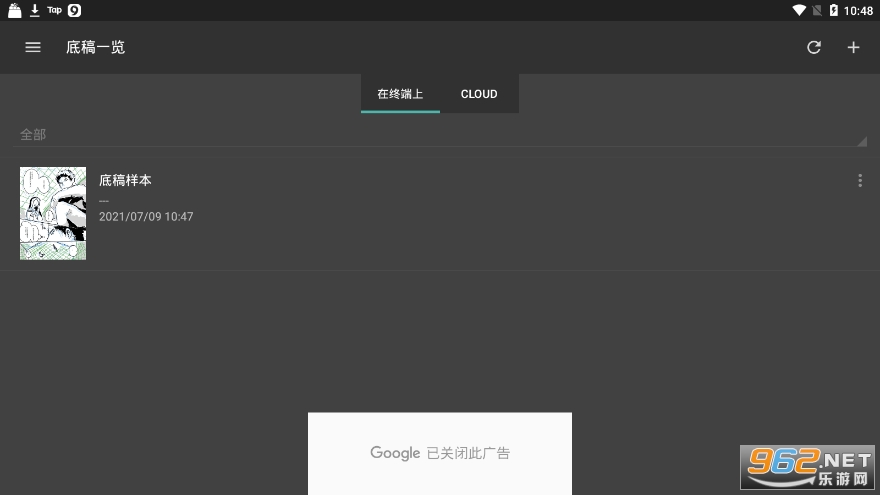Open the 底稿样本 manga thumbnail
The image size is (880, 495).
pyautogui.click(x=53, y=213)
